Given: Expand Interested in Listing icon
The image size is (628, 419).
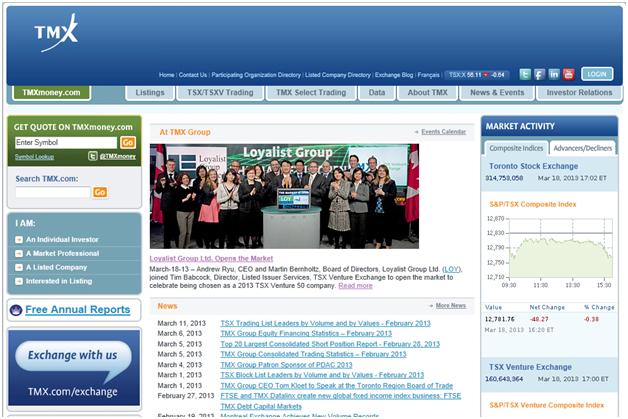Looking at the screenshot, I should (19, 282).
